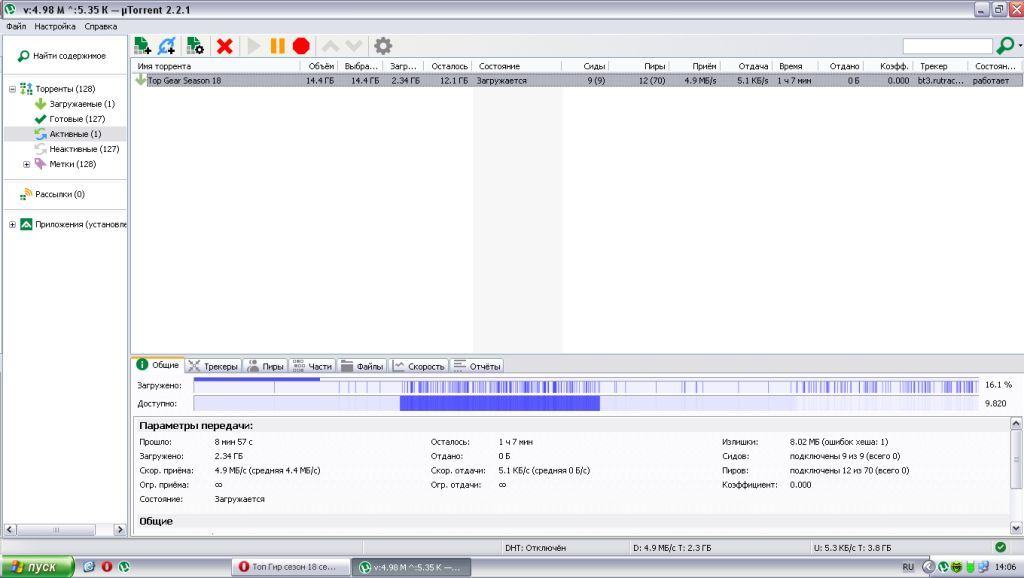Switch to the Пиры tab
The width and height of the screenshot is (1024, 578).
[265, 366]
